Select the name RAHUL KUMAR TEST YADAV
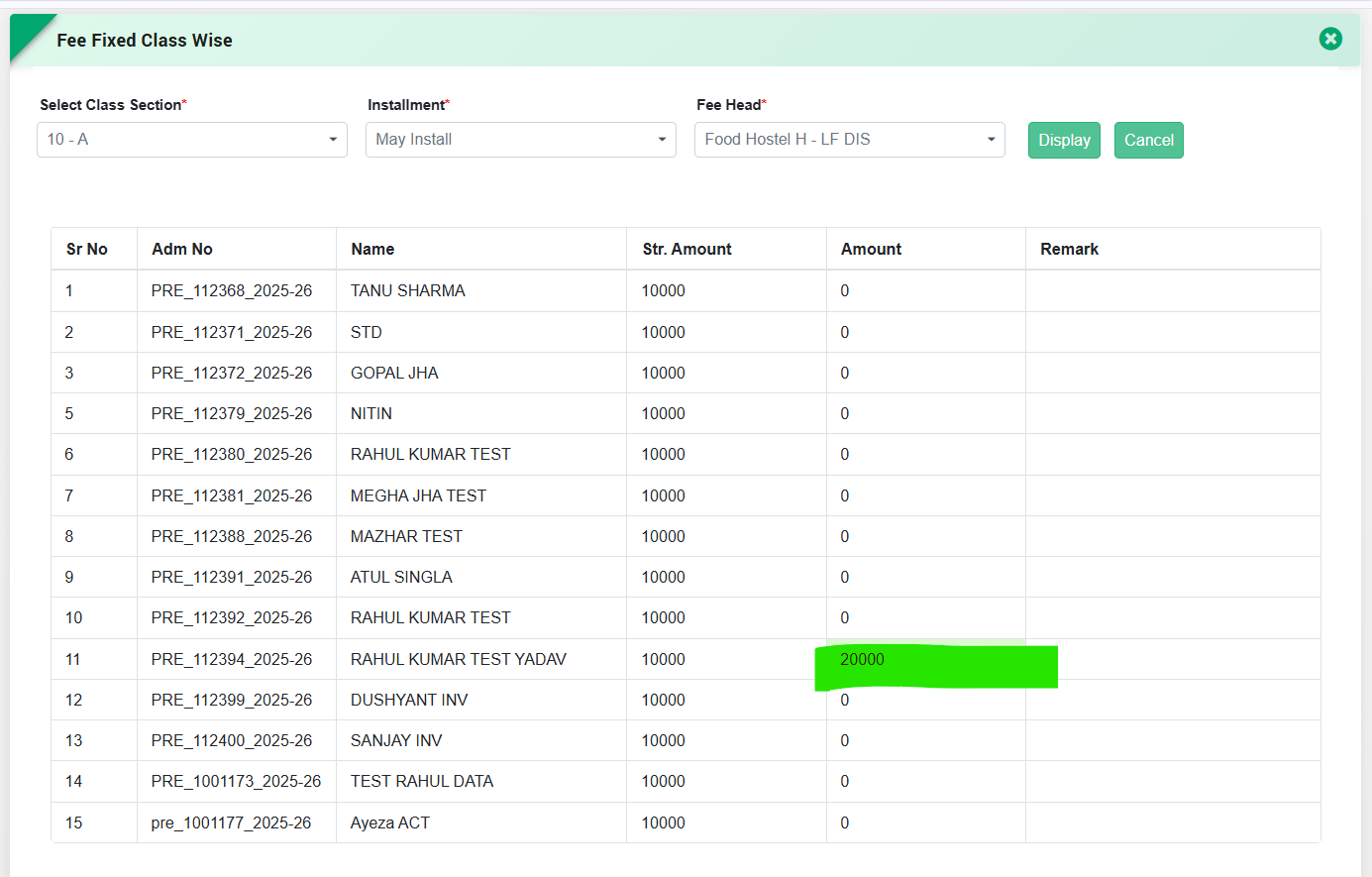 (459, 659)
